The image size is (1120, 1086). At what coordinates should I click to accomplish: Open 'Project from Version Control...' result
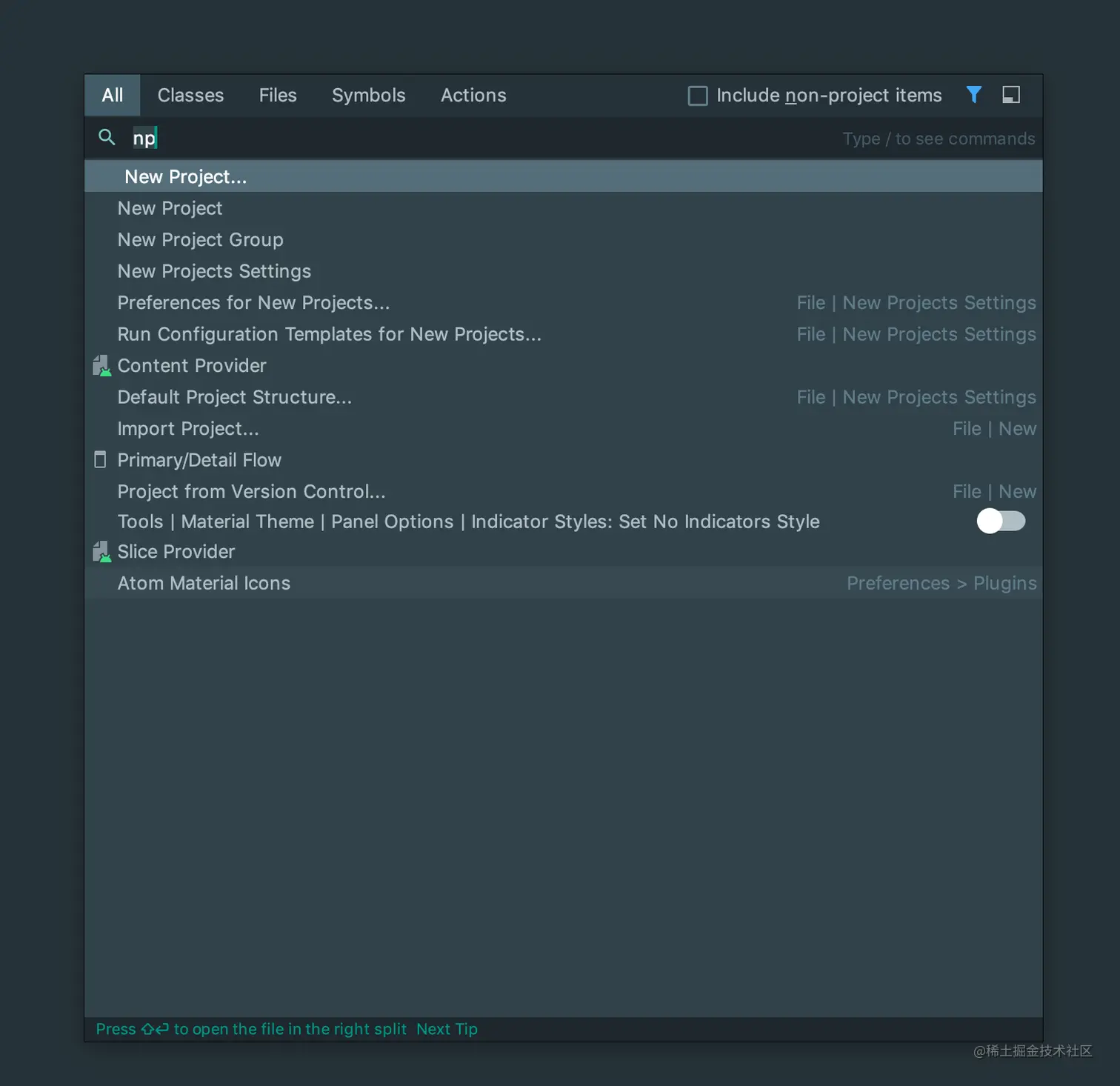(x=564, y=491)
